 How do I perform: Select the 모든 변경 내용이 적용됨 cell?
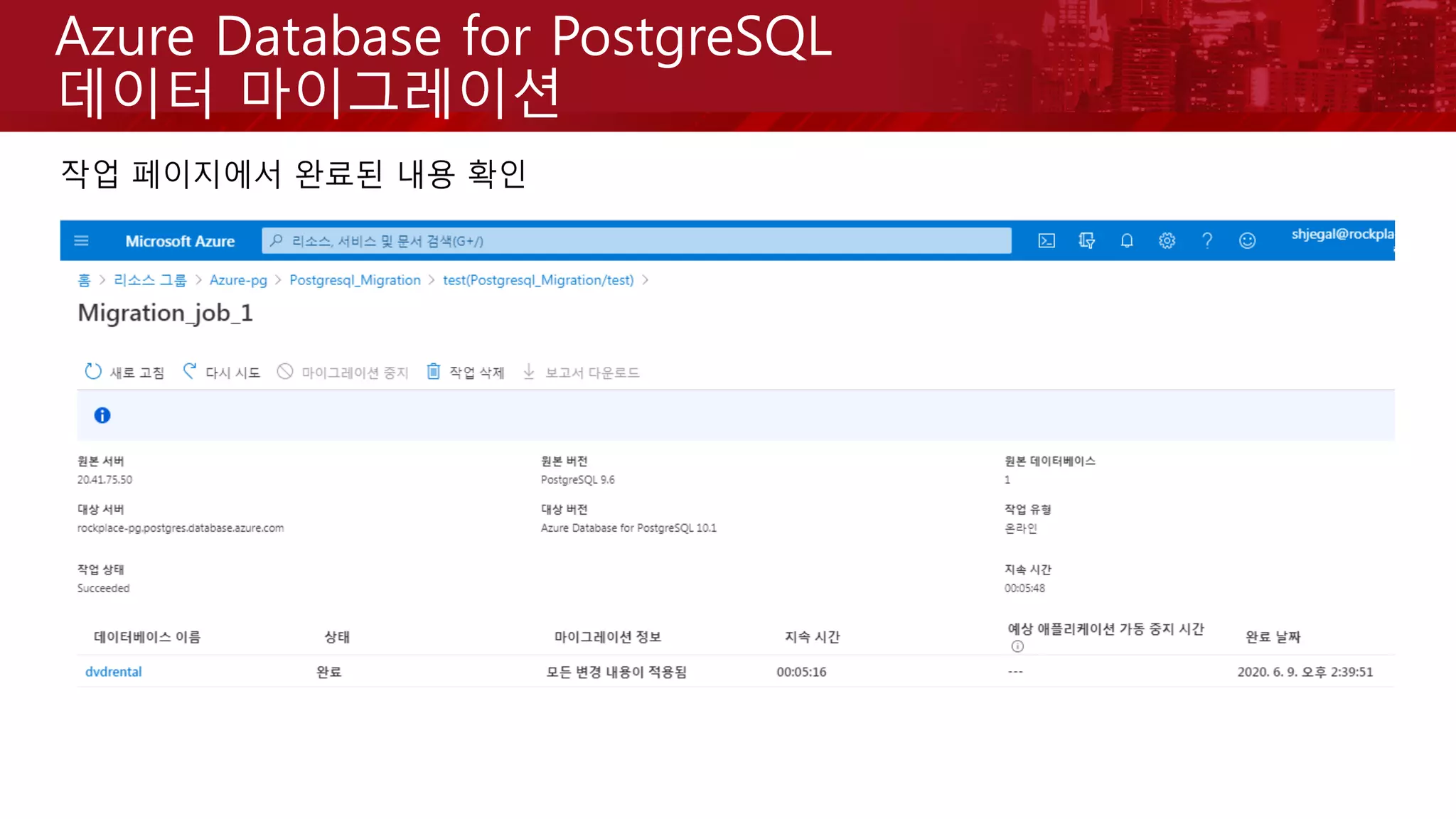click(x=616, y=672)
